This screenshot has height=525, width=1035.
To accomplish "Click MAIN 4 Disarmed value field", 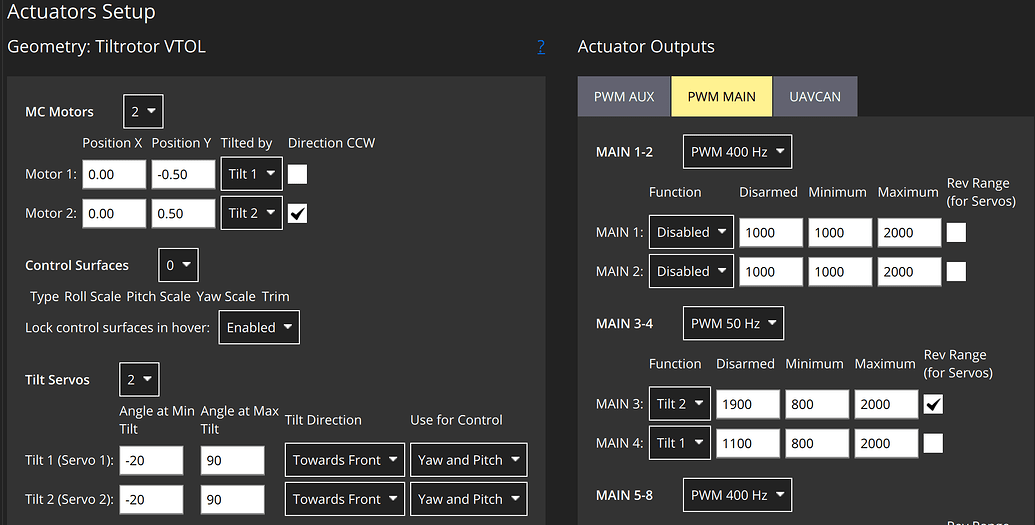I will 748,443.
